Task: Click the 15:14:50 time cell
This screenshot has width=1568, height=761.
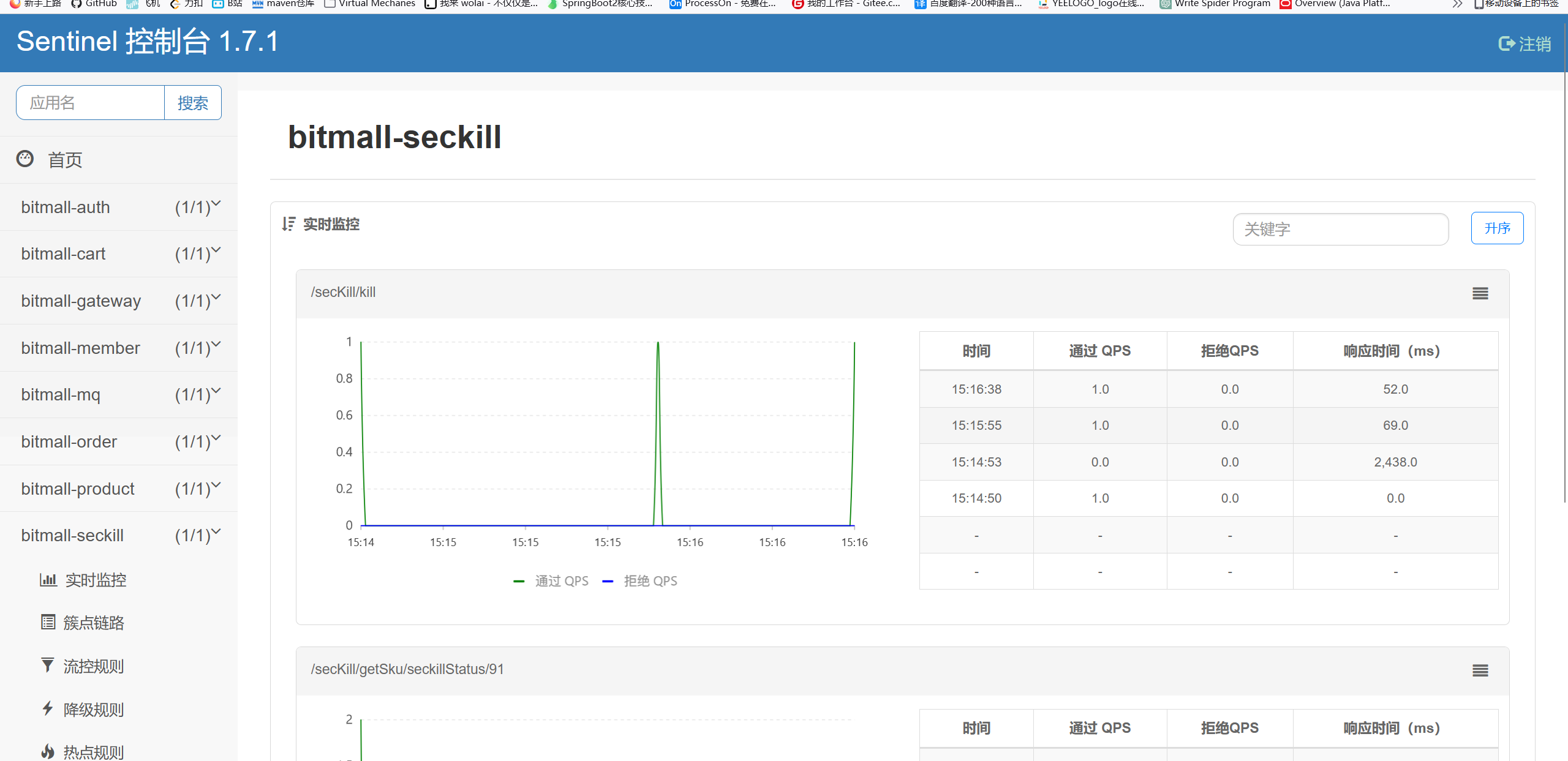Action: tap(976, 498)
